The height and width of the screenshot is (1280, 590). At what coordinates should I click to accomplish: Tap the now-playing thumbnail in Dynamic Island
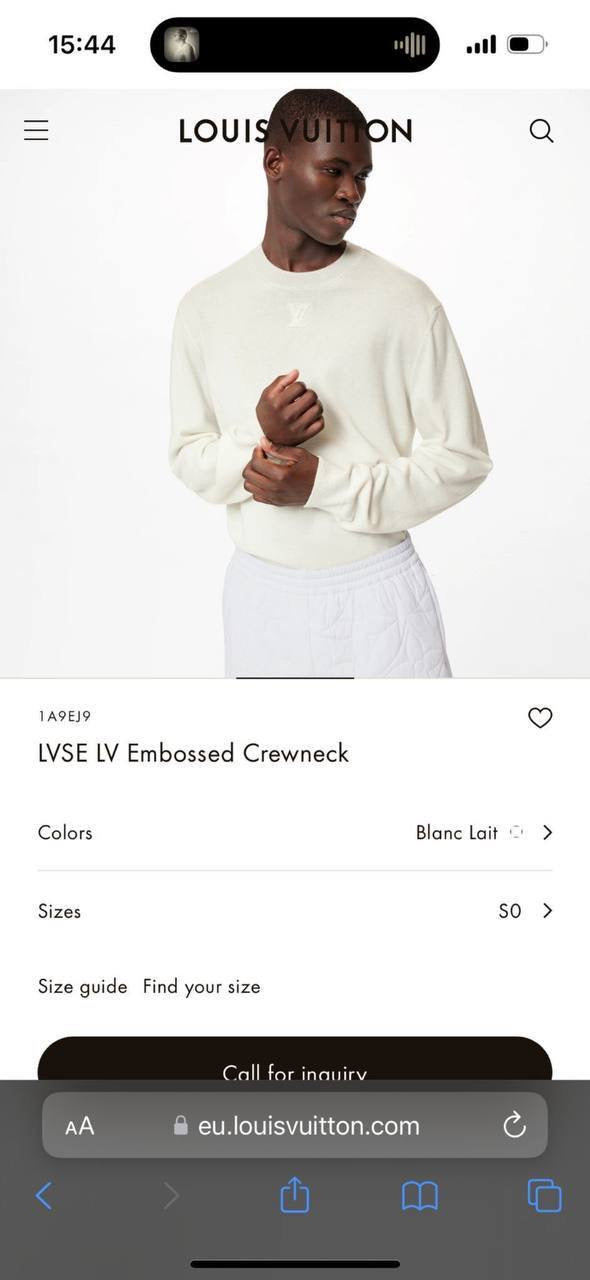pyautogui.click(x=182, y=44)
